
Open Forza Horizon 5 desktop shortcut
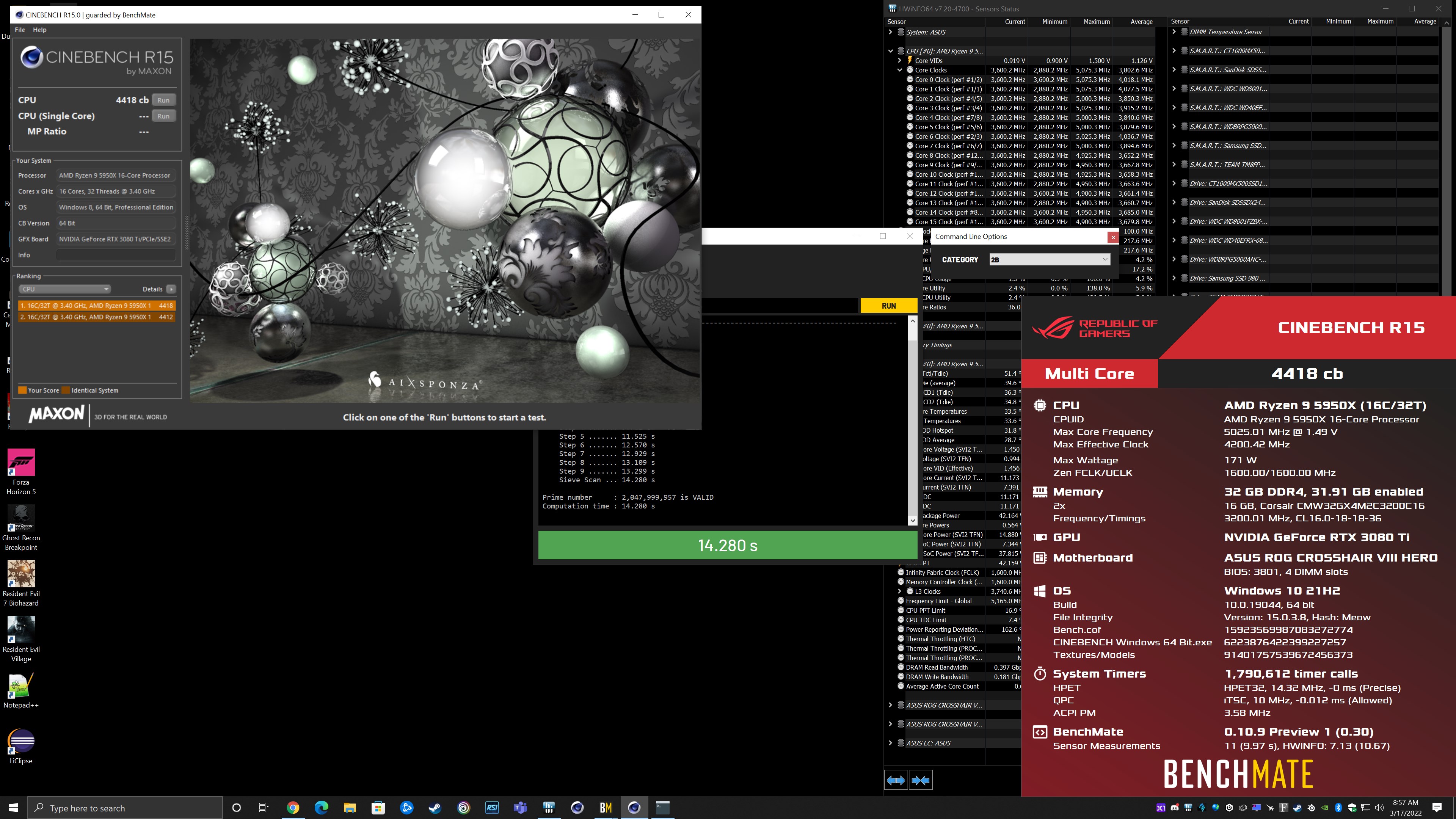click(21, 472)
